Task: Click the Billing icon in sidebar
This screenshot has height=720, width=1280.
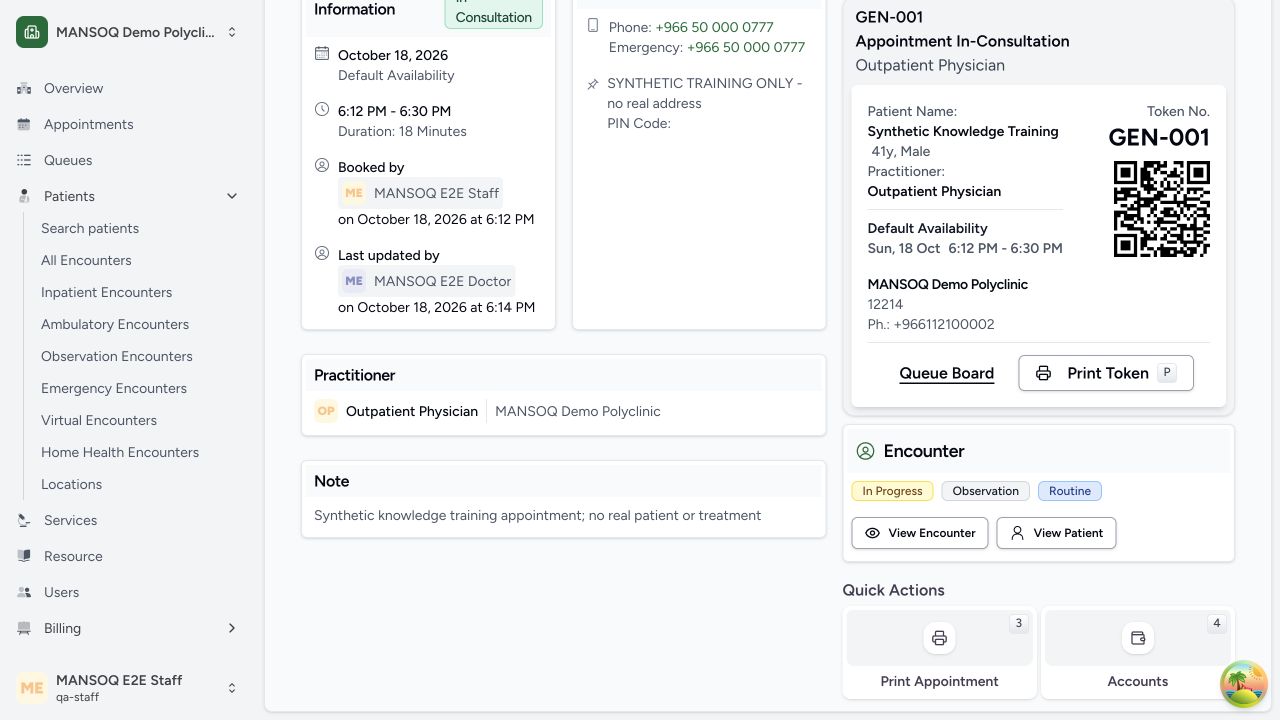Action: coord(24,628)
